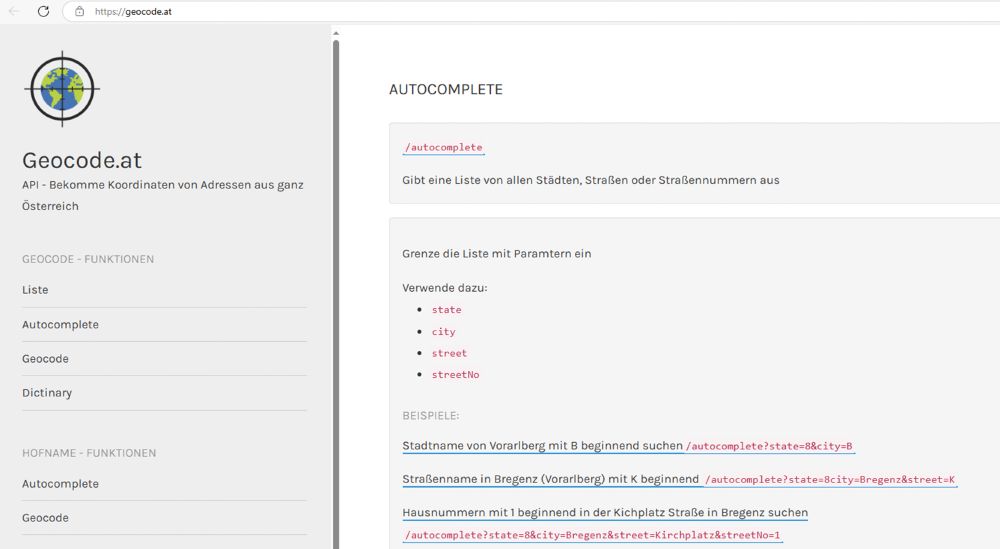Open Liste under Geocode - Funktionen
This screenshot has width=1000, height=549.
35,290
